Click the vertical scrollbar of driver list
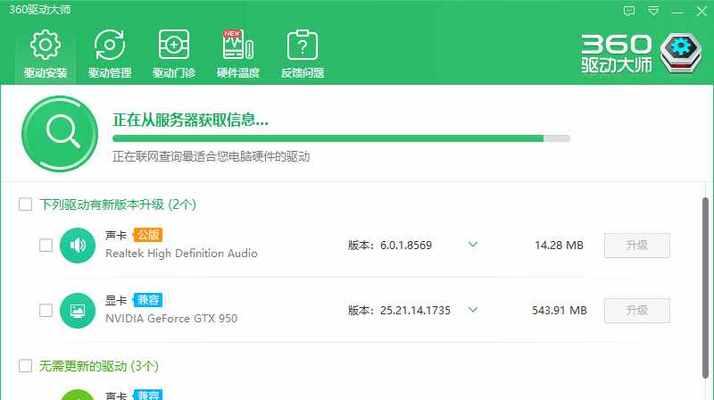The height and width of the screenshot is (400, 714). [x=705, y=288]
